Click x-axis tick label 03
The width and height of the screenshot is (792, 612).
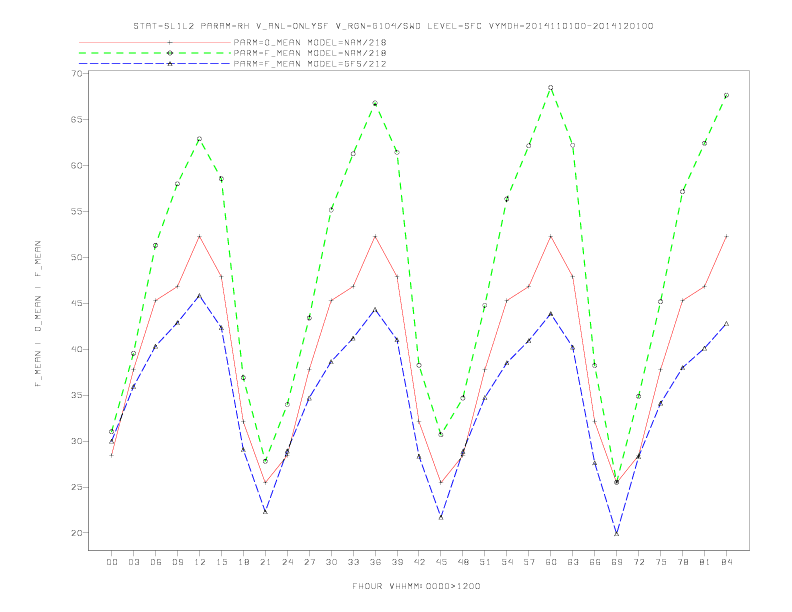pos(133,562)
